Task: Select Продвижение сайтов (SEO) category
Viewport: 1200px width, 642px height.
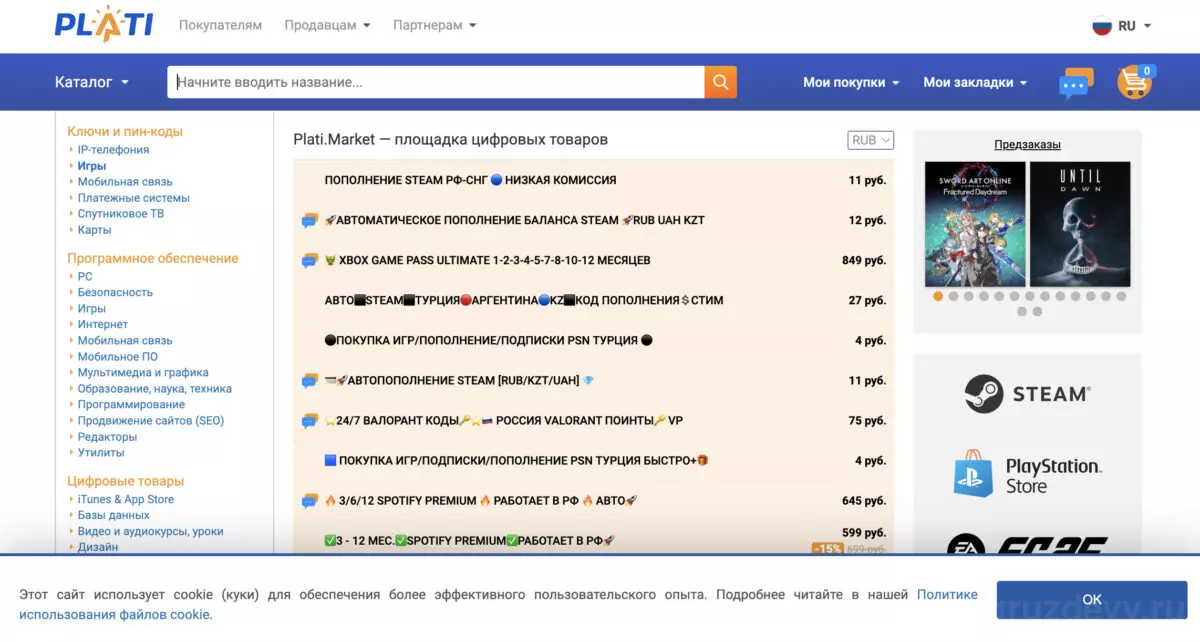Action: coord(151,421)
